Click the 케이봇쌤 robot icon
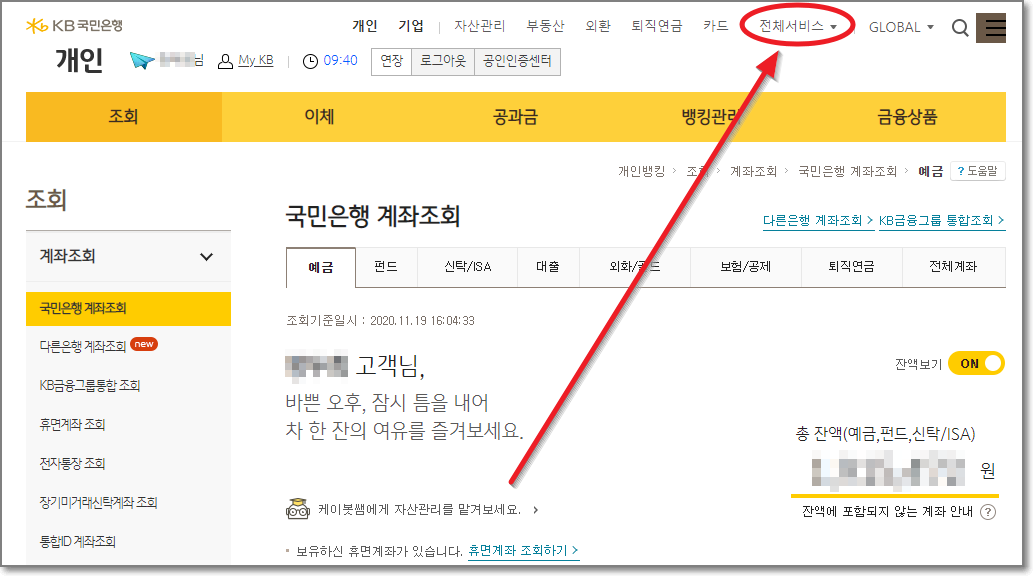 click(298, 509)
